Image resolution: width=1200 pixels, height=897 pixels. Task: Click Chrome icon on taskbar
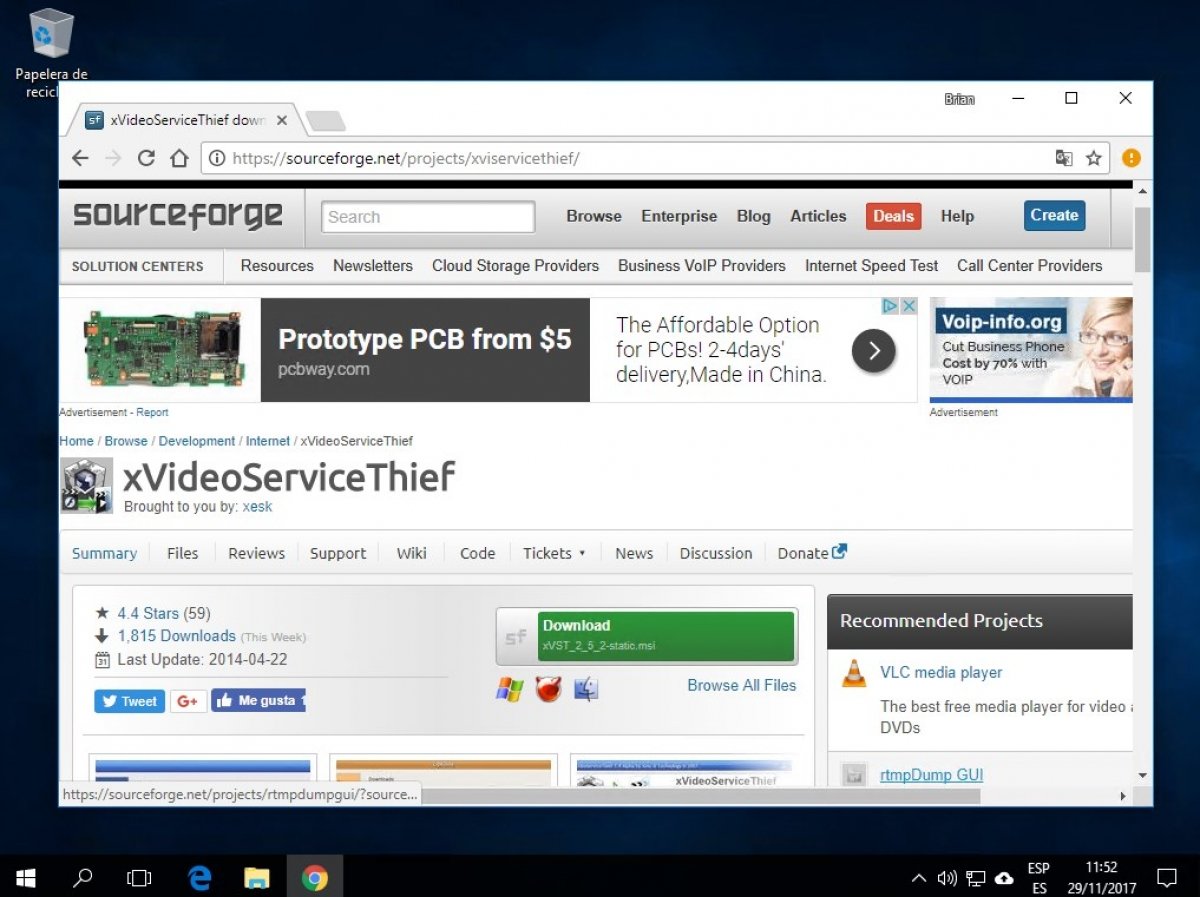[315, 878]
